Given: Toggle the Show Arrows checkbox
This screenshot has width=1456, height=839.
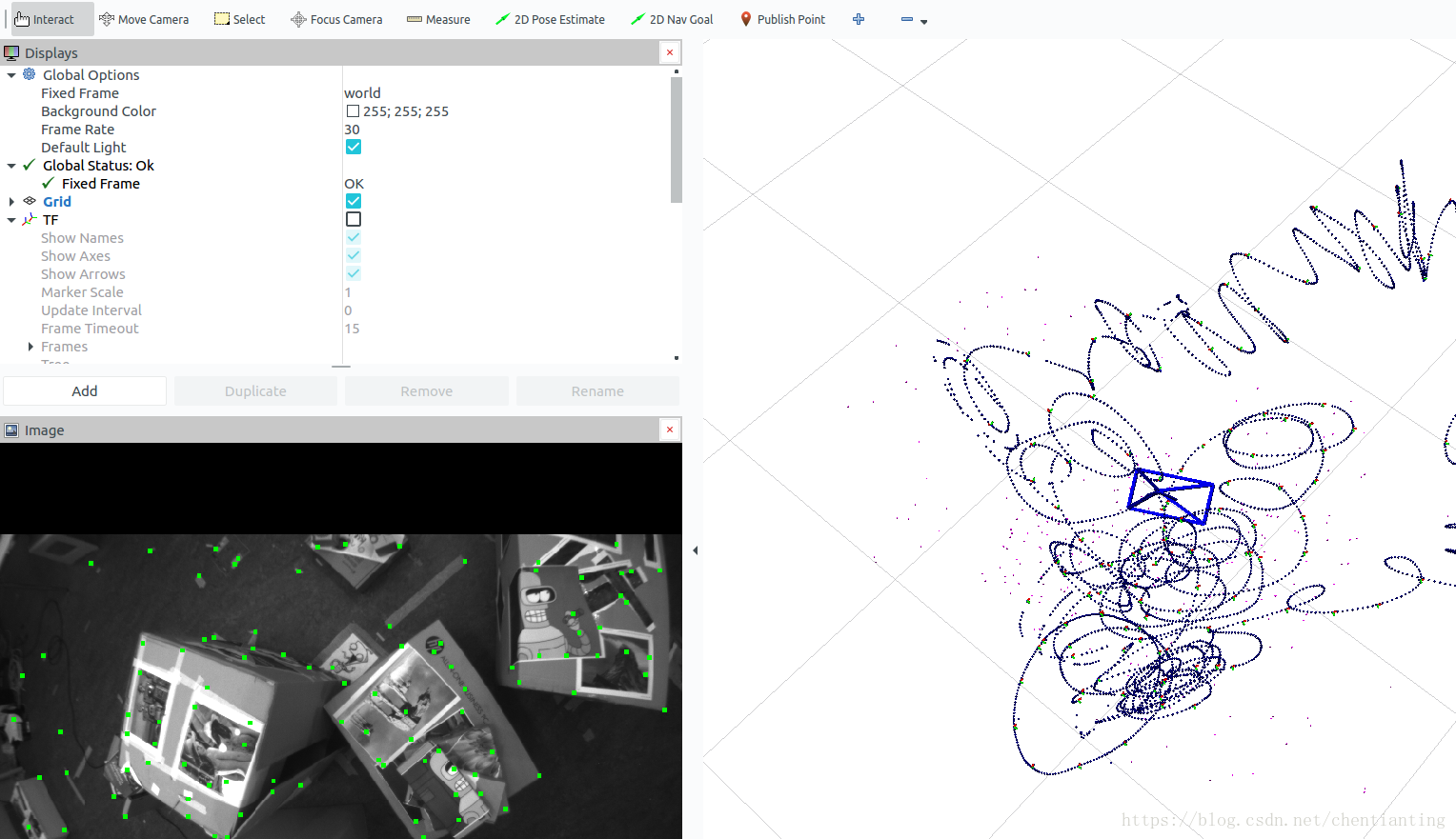Looking at the screenshot, I should tap(354, 273).
